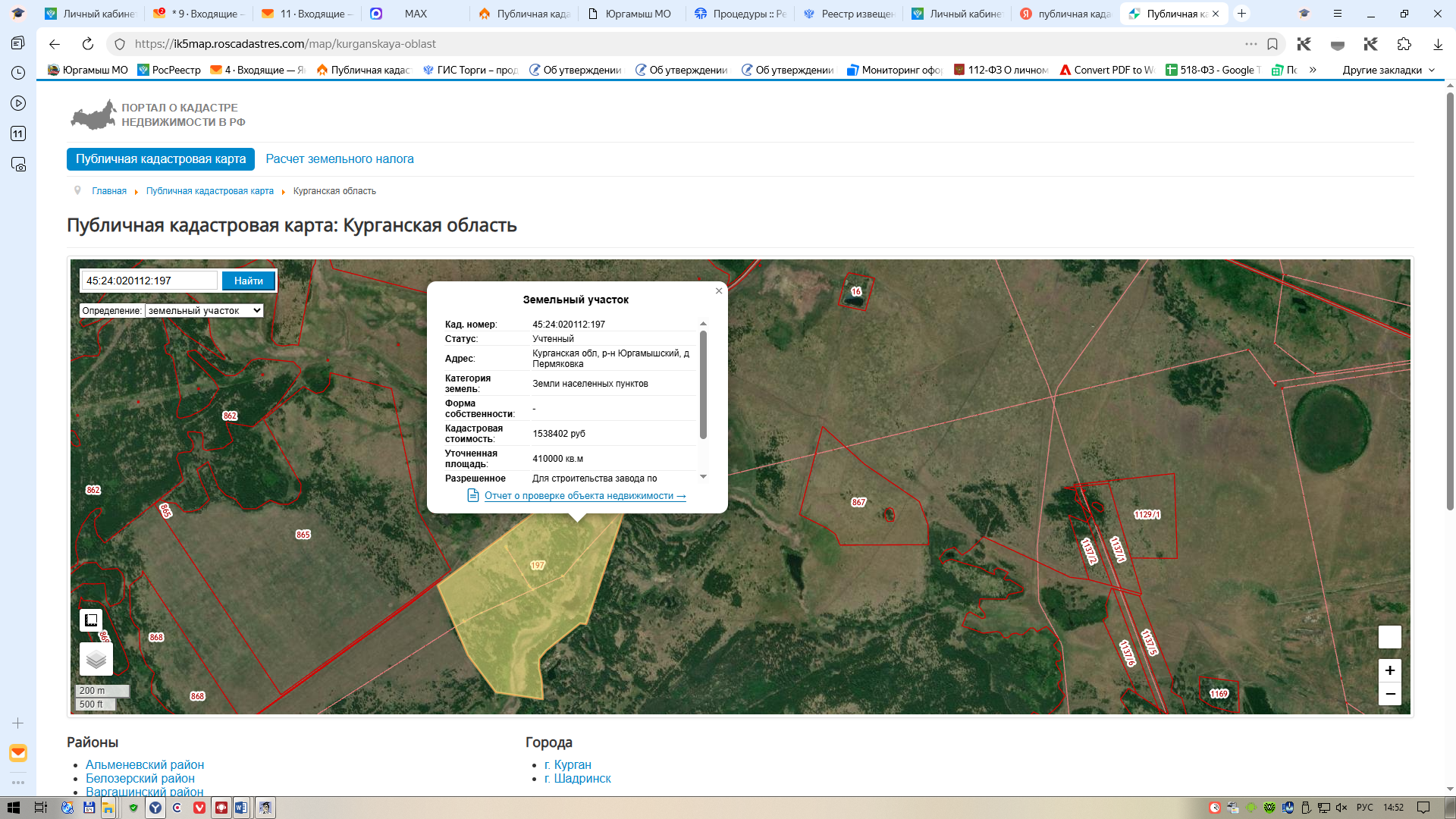Click the Найти search button
1456x819 pixels.
(248, 281)
